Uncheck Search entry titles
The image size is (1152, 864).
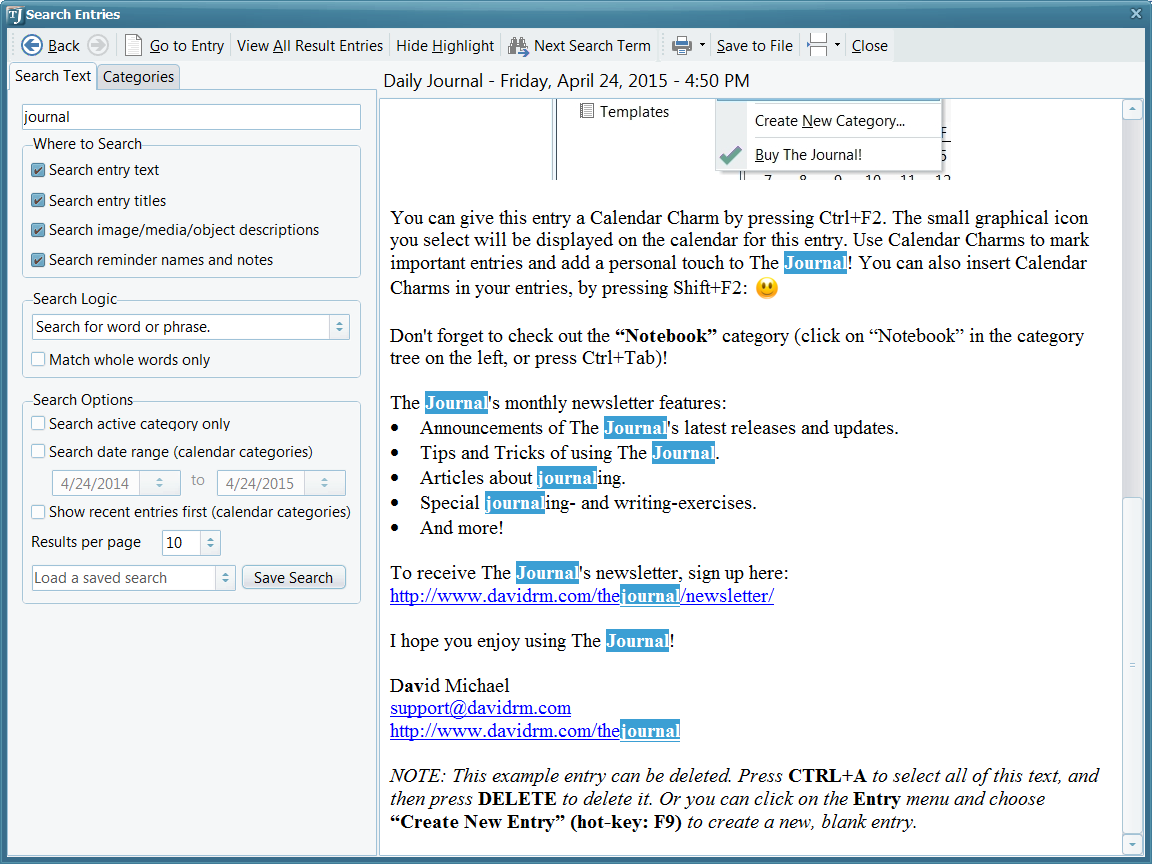click(x=39, y=201)
